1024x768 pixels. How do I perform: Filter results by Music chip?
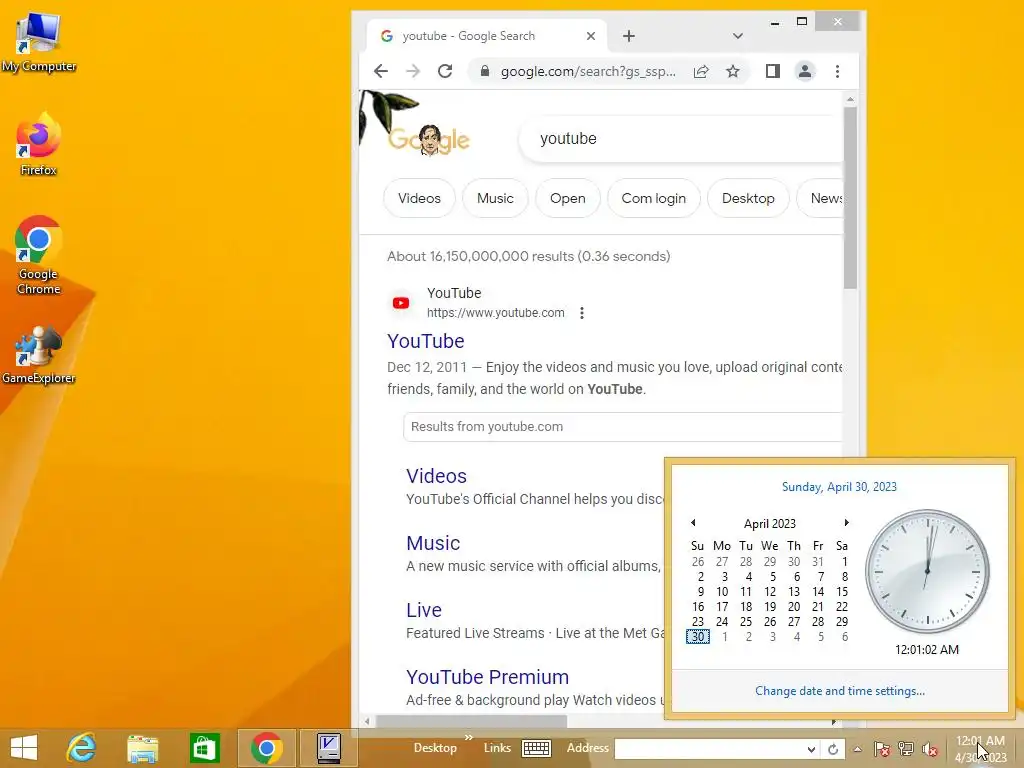495,198
